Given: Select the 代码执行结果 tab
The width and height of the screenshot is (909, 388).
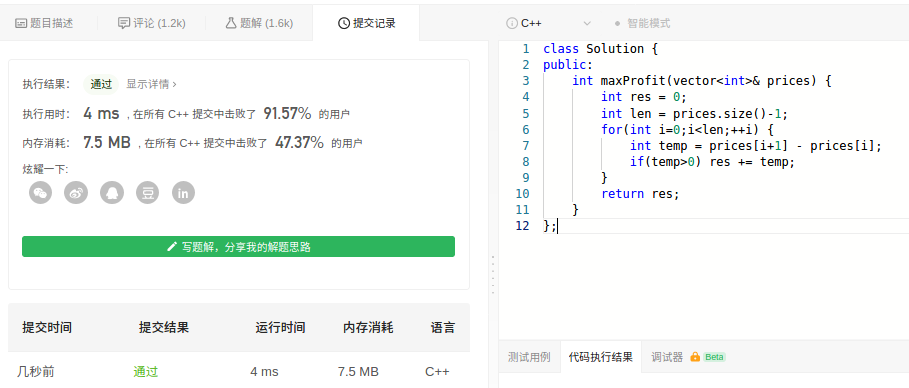Looking at the screenshot, I should click(601, 357).
